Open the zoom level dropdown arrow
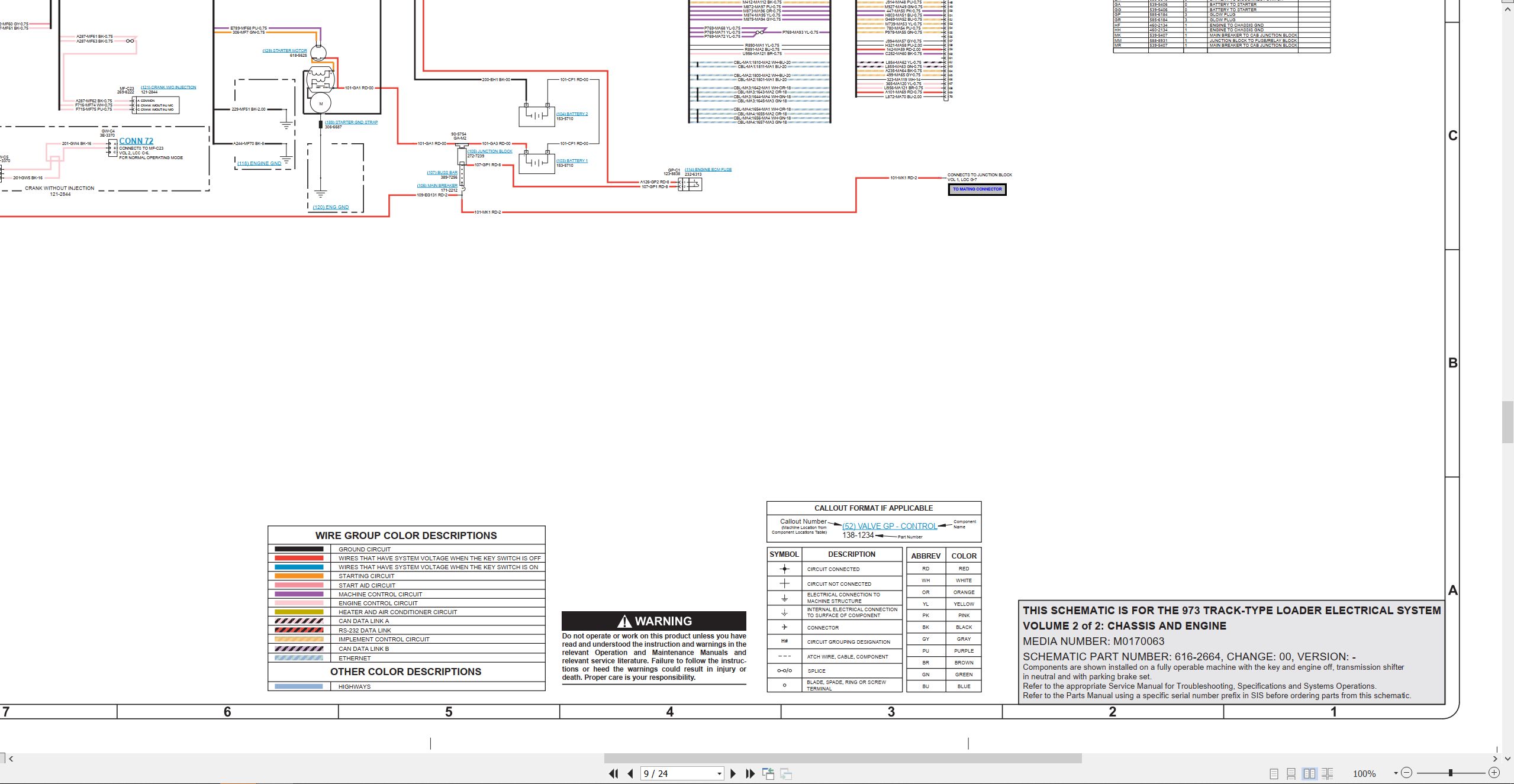 (x=1396, y=773)
